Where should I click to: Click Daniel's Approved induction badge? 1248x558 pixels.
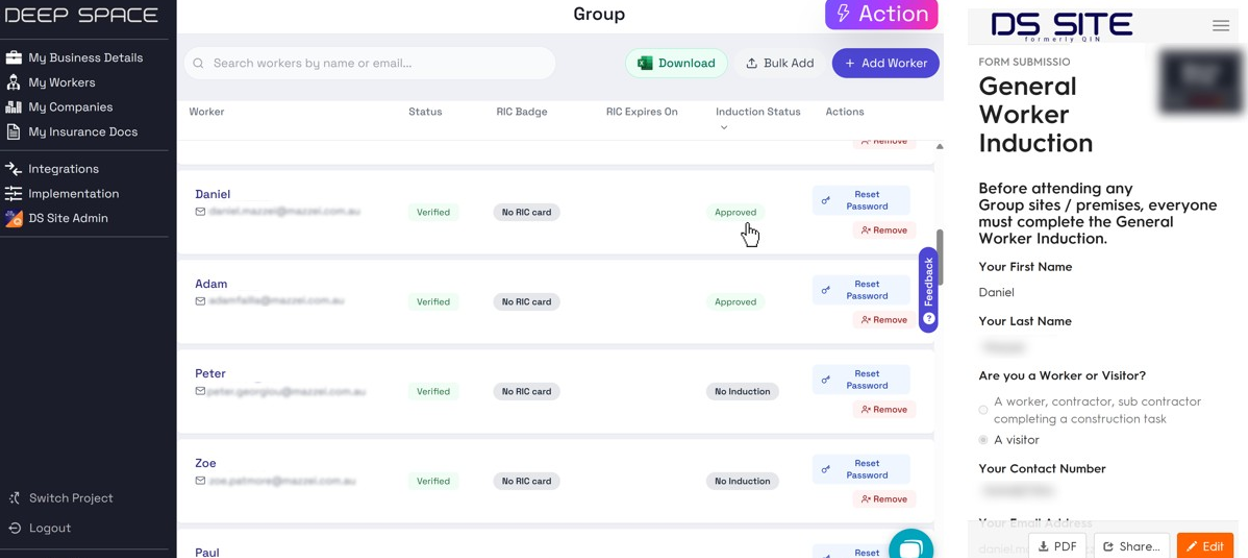735,212
